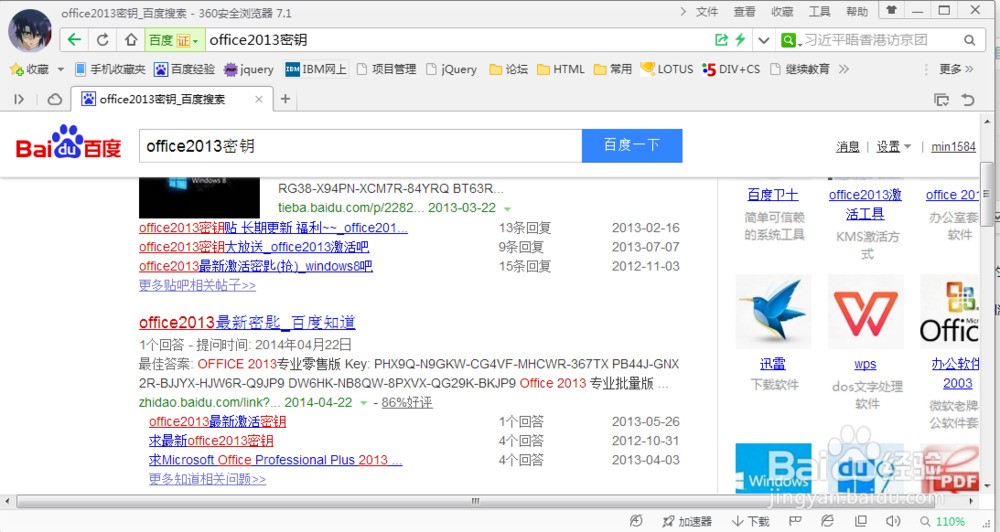Open 更多贴吧相关帖子>> link

click(x=197, y=285)
